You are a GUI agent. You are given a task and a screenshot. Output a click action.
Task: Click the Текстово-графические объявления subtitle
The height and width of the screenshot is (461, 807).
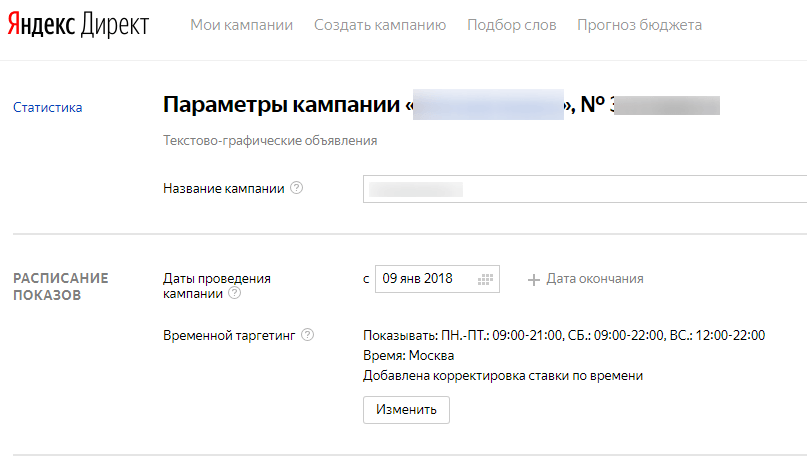point(270,141)
